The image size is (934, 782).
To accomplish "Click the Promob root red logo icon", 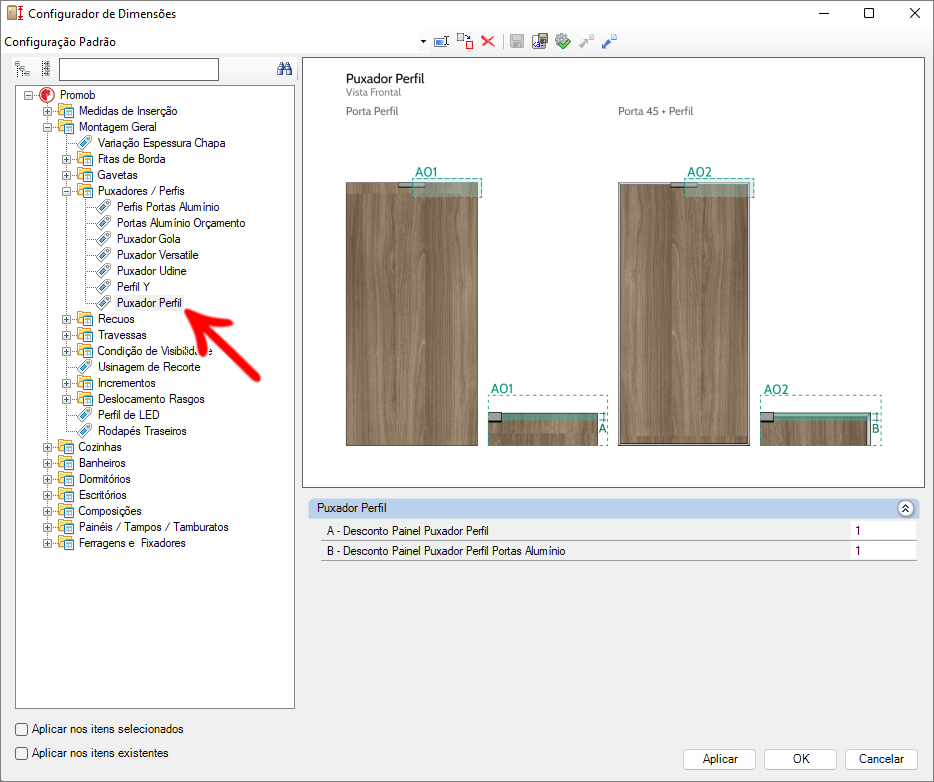I will point(47,95).
